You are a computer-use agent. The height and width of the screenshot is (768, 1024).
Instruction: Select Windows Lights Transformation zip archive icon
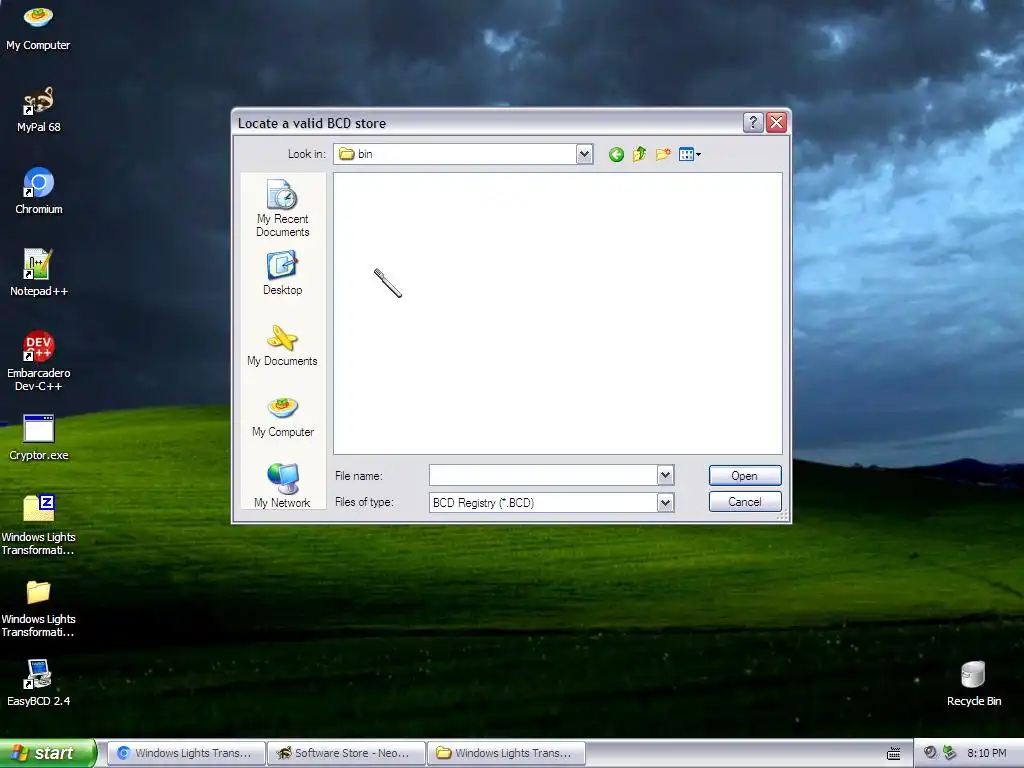tap(38, 525)
